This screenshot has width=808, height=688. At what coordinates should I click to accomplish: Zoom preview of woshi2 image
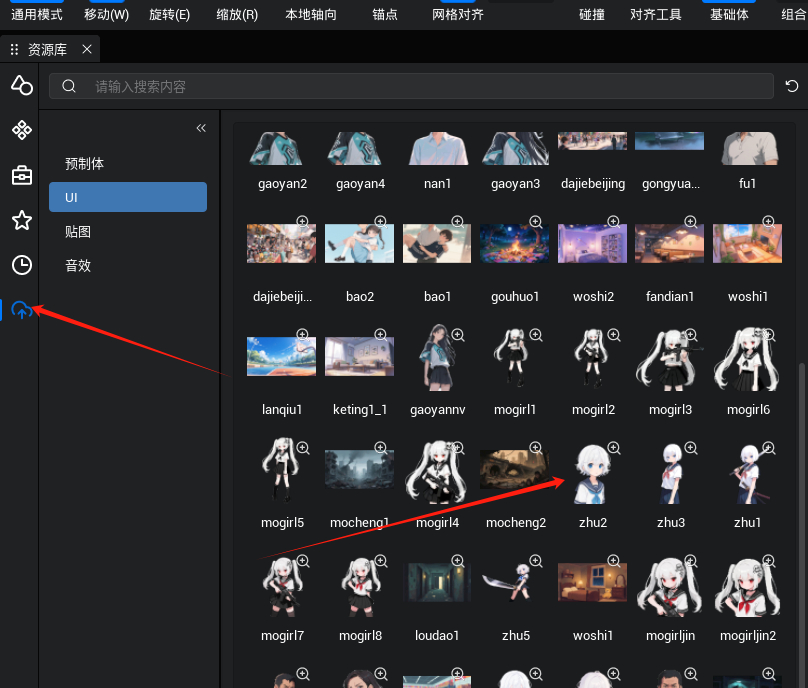[x=614, y=222]
